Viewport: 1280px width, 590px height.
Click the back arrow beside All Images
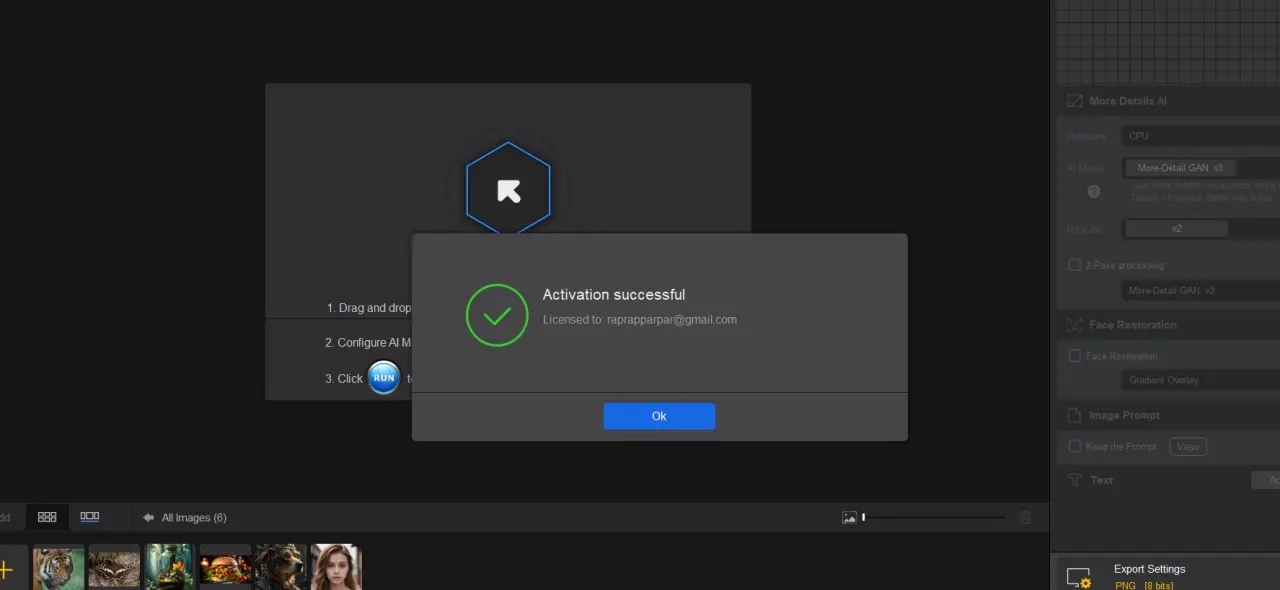[149, 517]
